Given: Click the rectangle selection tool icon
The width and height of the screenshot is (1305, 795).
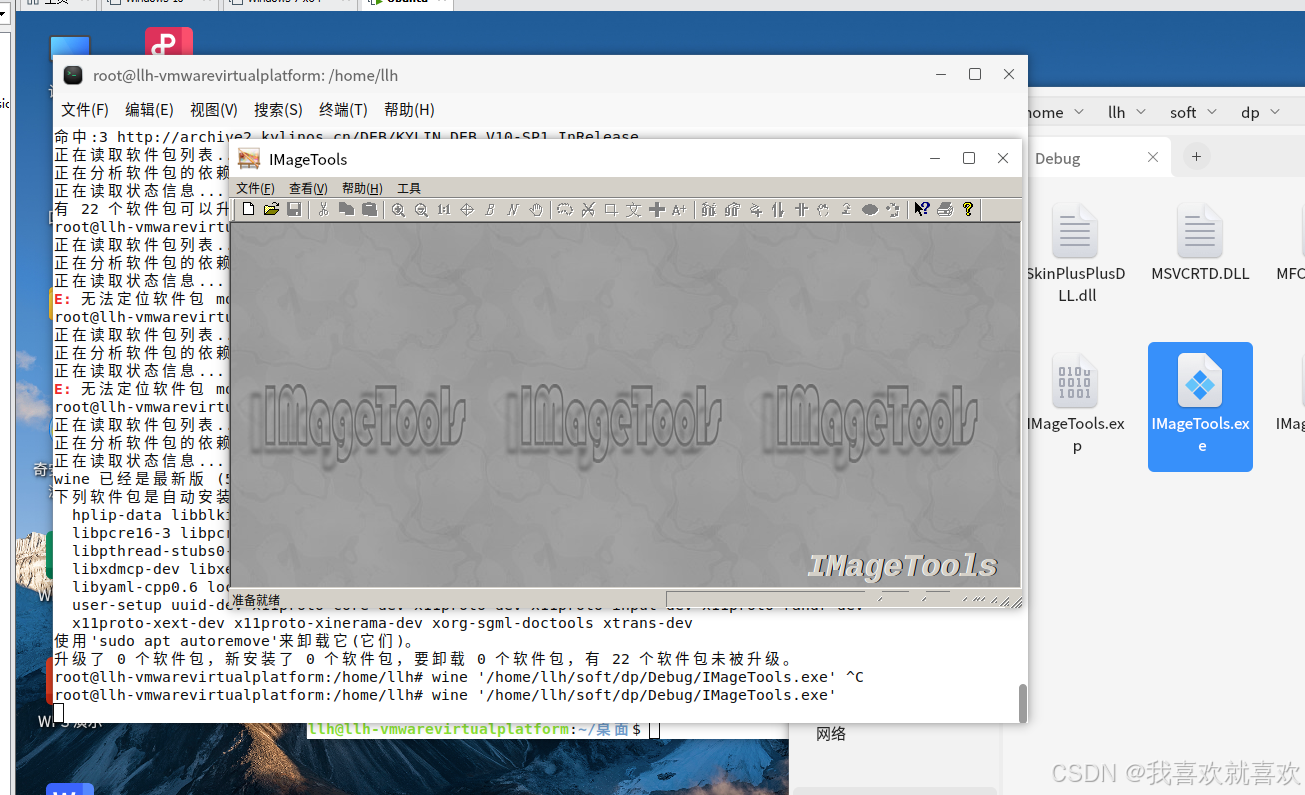Looking at the screenshot, I should click(x=611, y=210).
